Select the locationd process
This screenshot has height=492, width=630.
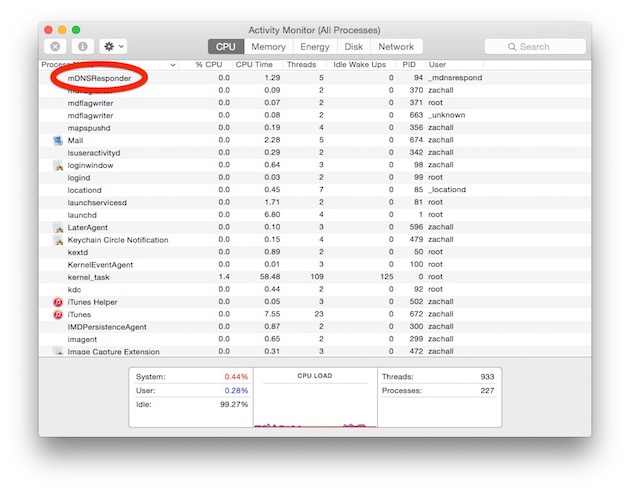click(84, 190)
